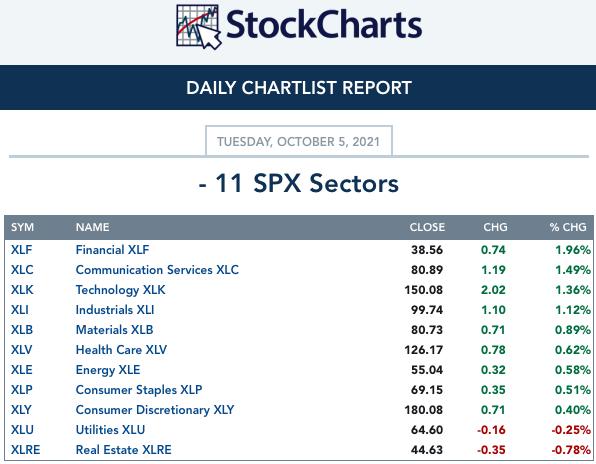Viewport: 596px width, 464px height.
Task: Click the CLOSE column header
Action: (427, 227)
